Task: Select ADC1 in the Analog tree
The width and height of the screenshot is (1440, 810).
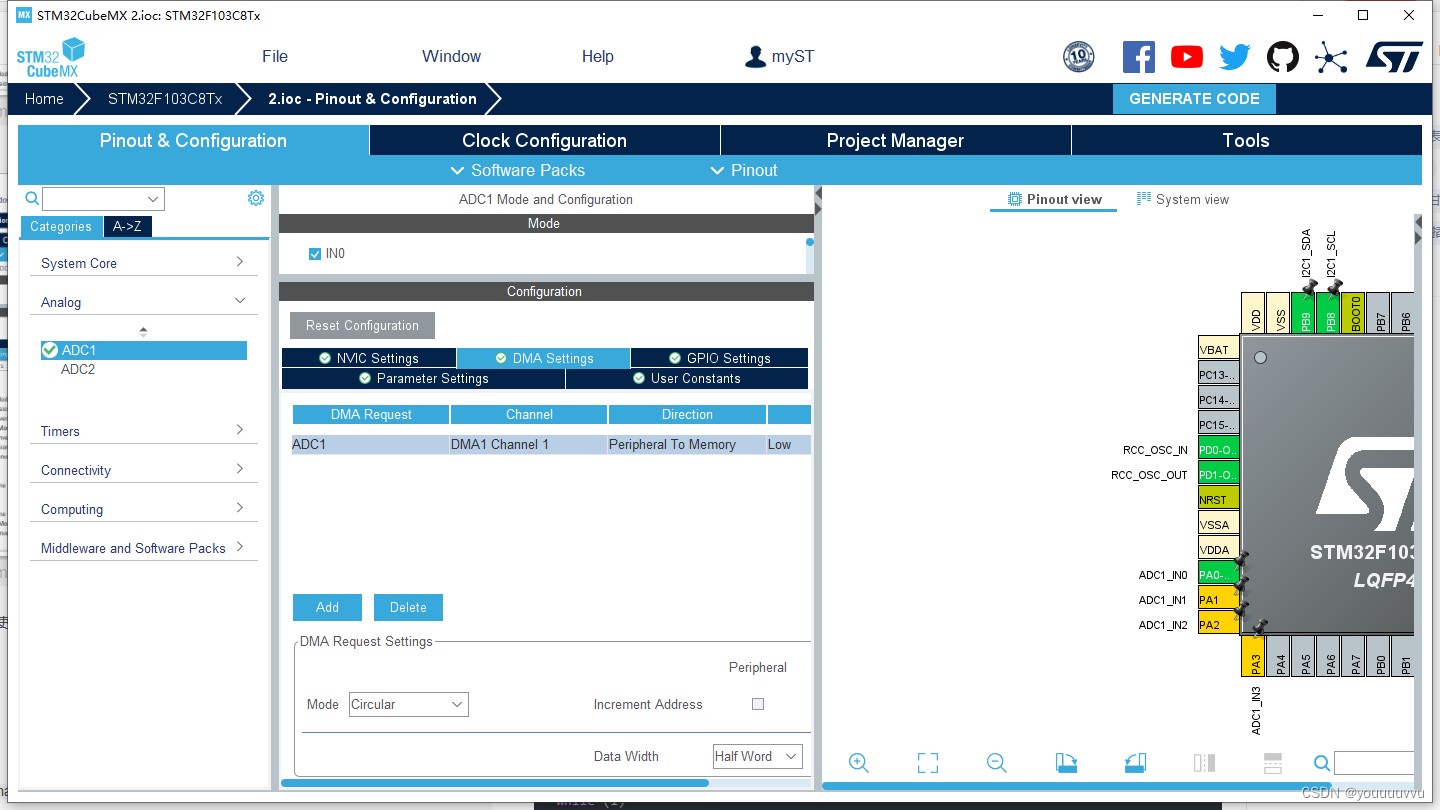Action: (143, 350)
